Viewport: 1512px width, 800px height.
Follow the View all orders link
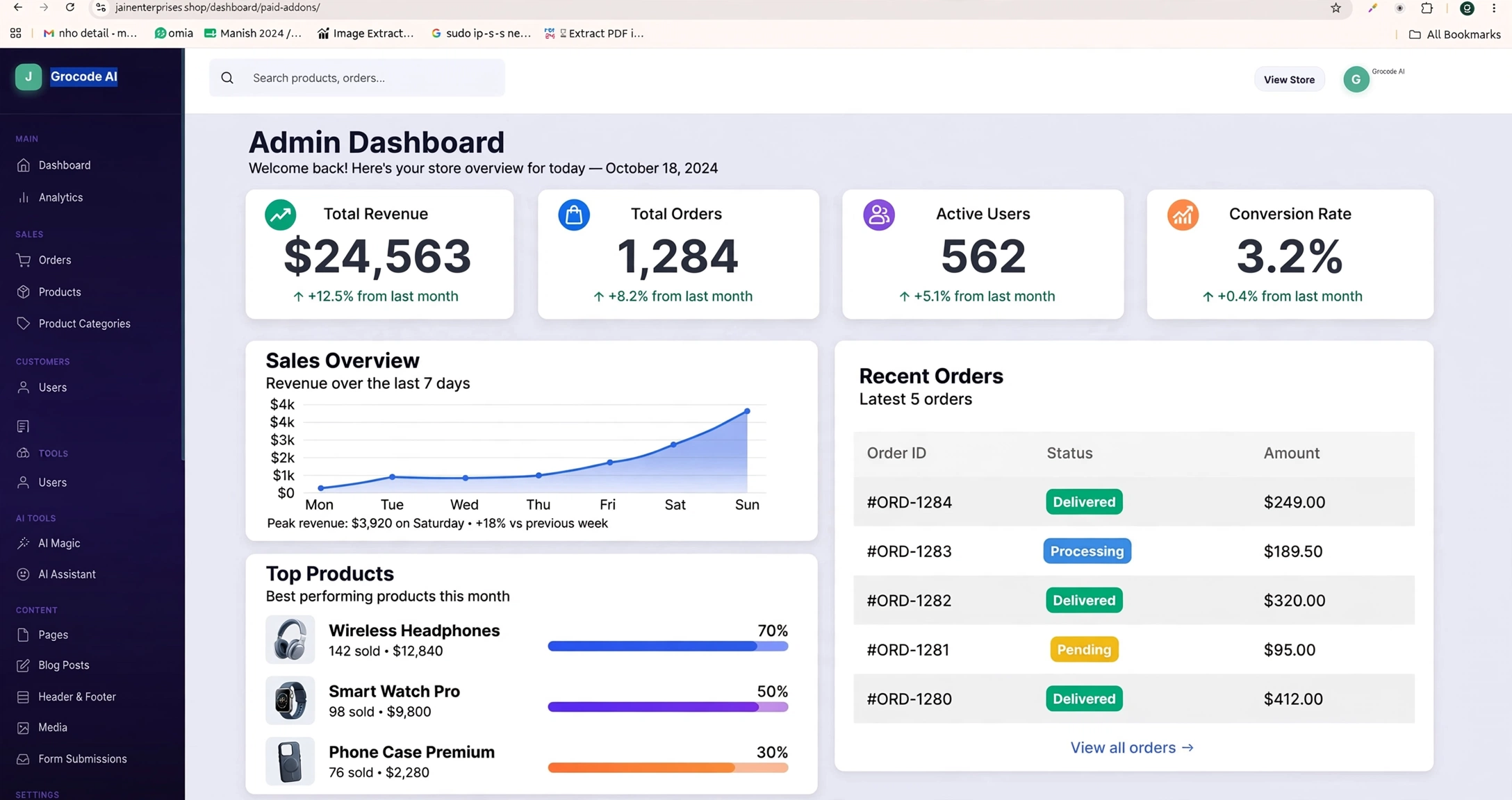1131,747
